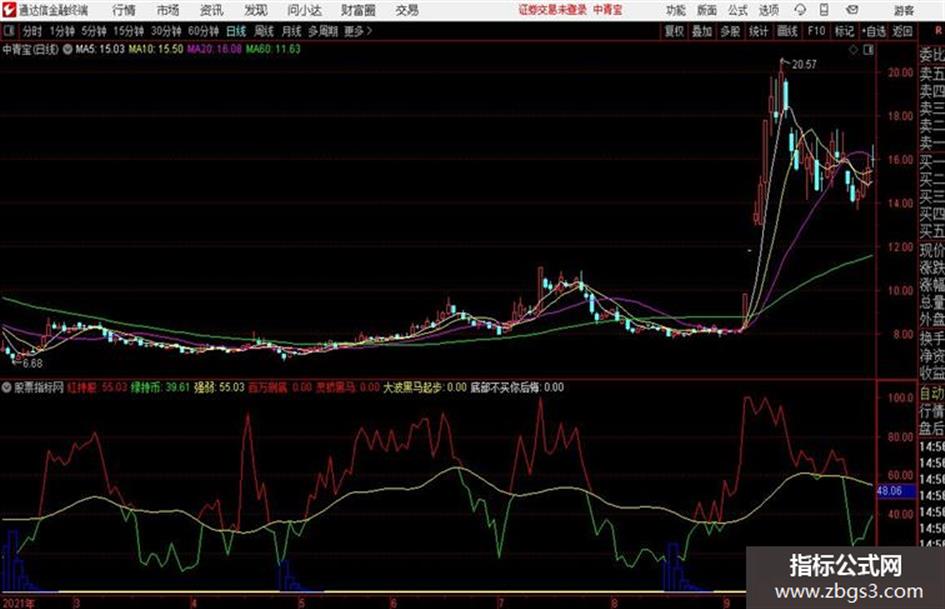
Task: Select the 周线 weekly chart tab
Action: [263, 31]
